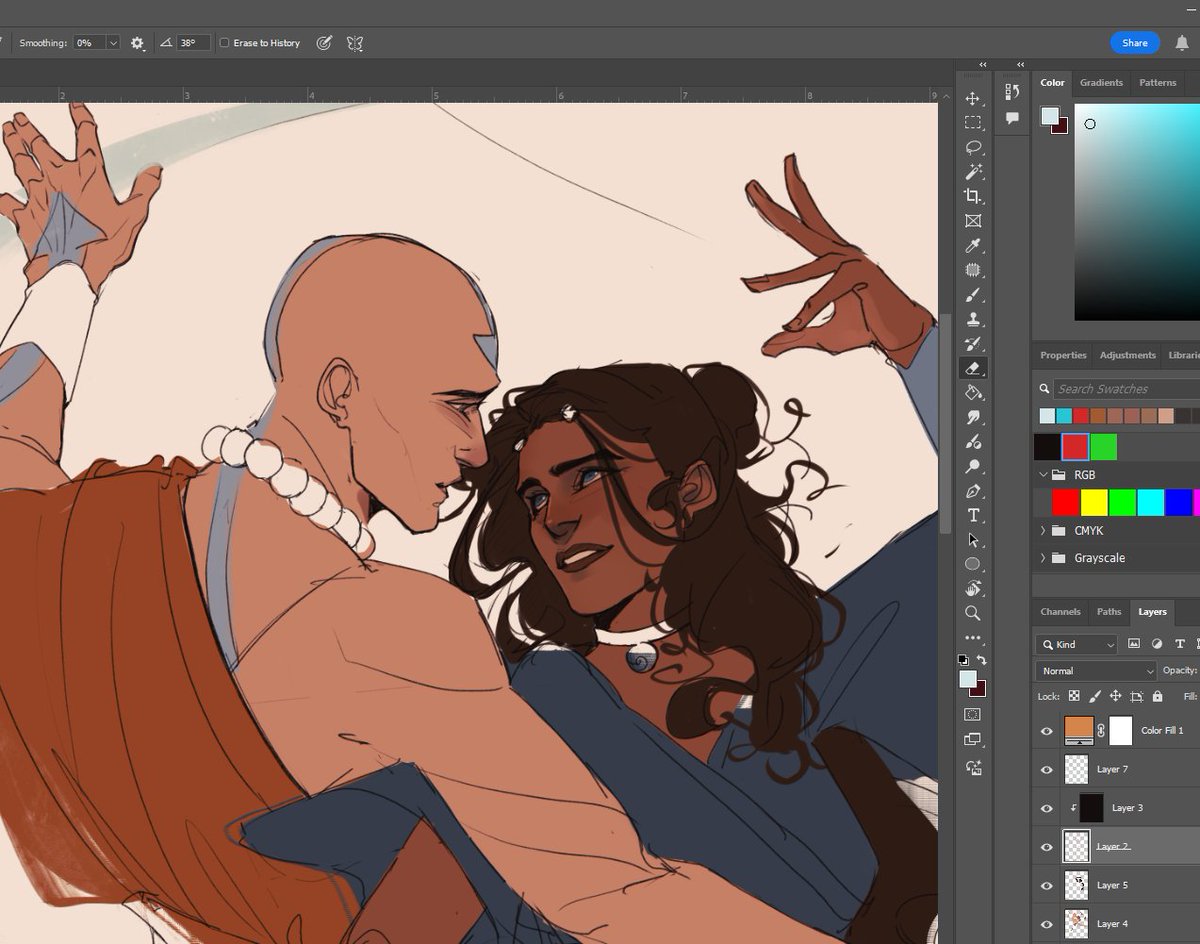Collapse the RGB swatch folder
Screen dimensions: 1200x944
(x=1044, y=475)
